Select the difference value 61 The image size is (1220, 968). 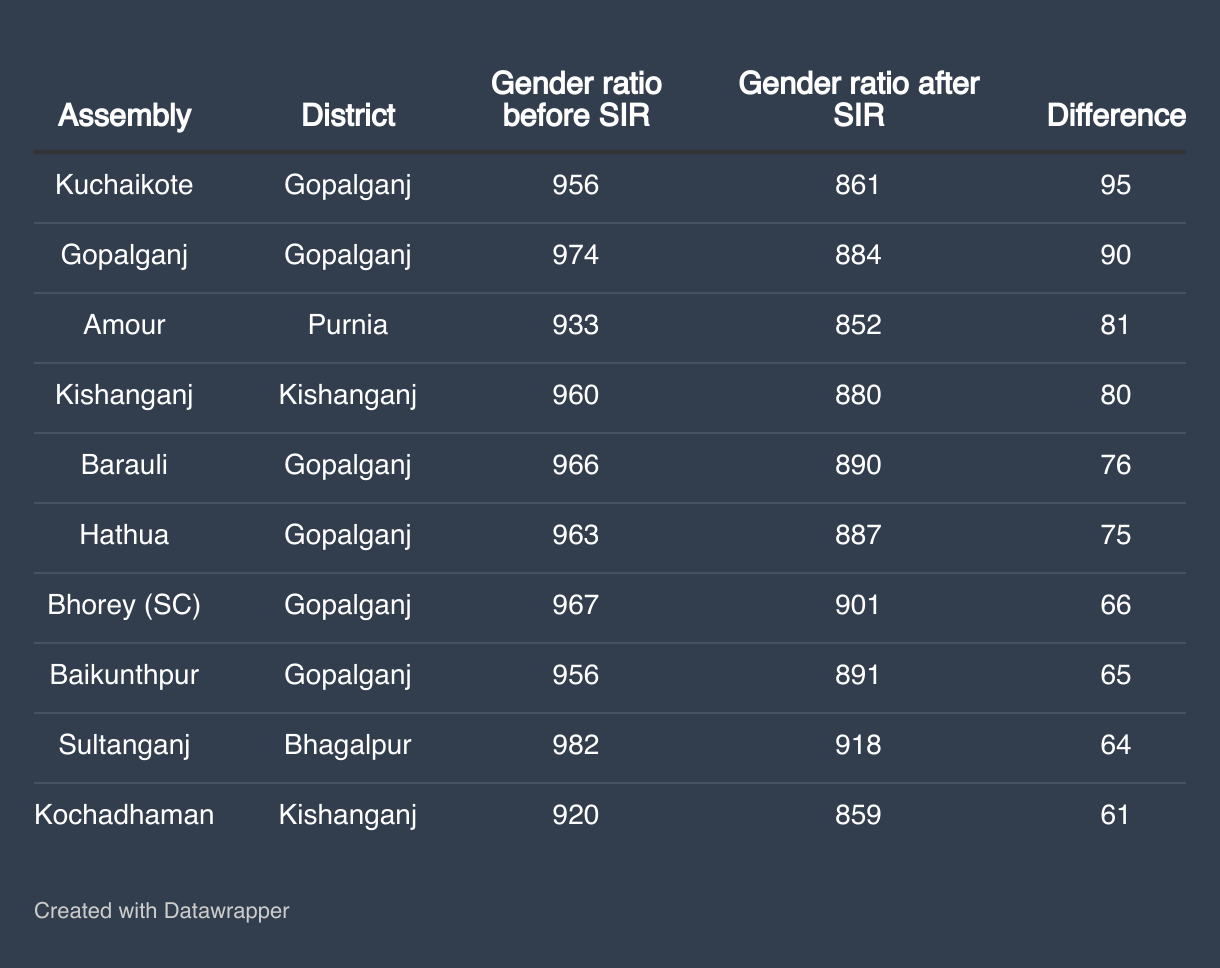pyautogui.click(x=1115, y=815)
